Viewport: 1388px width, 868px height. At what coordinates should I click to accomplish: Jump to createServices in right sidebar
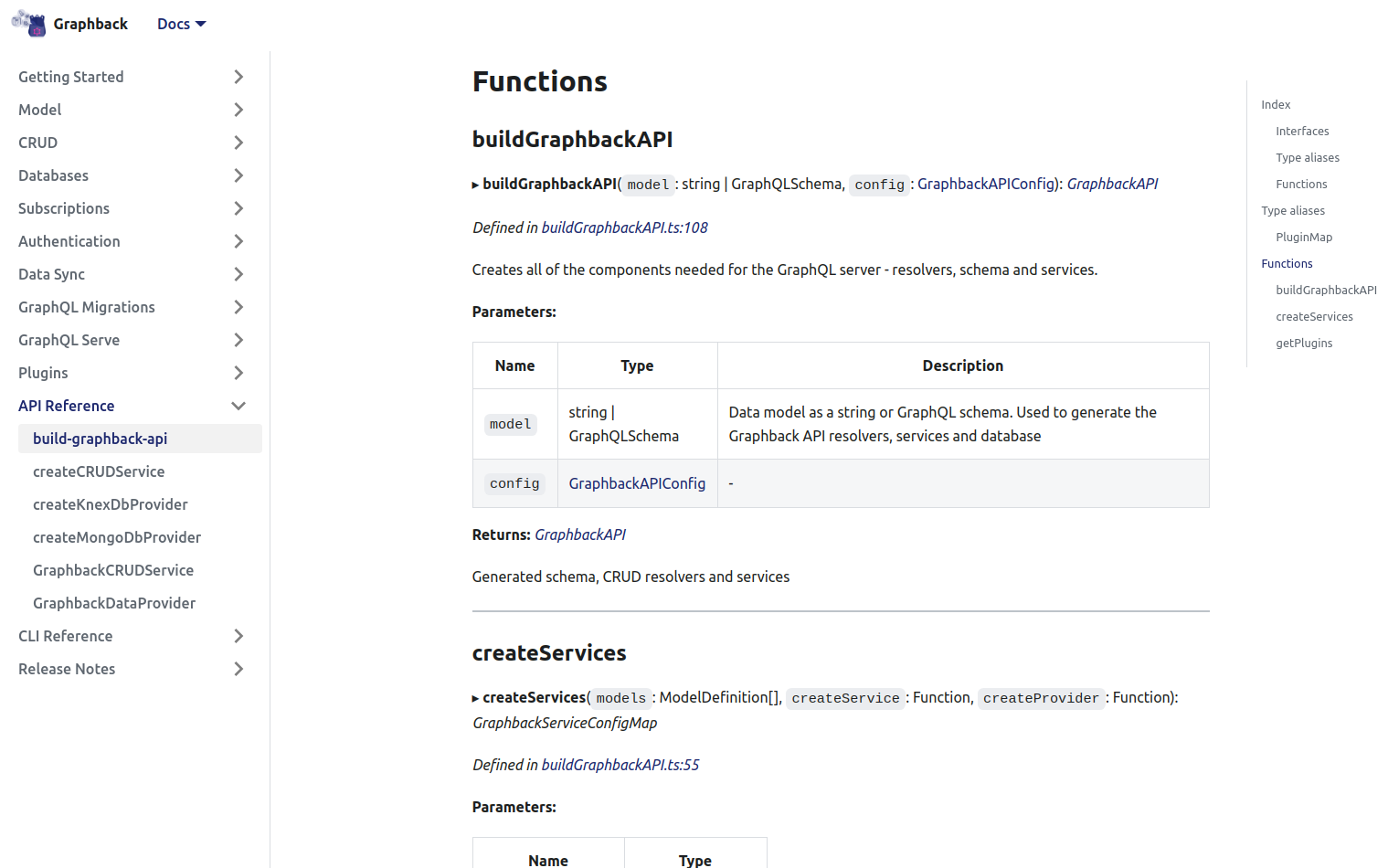[x=1314, y=316]
